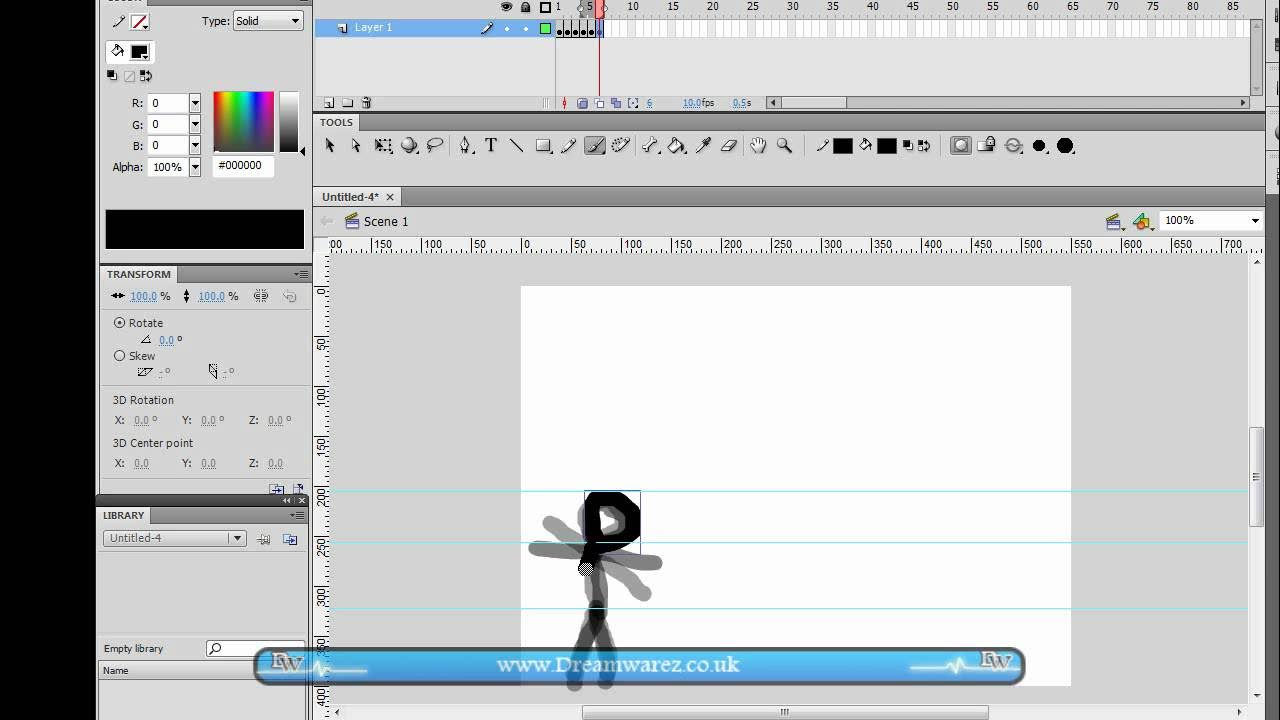
Task: Toggle Layer 1 visibility dot
Action: tap(507, 29)
